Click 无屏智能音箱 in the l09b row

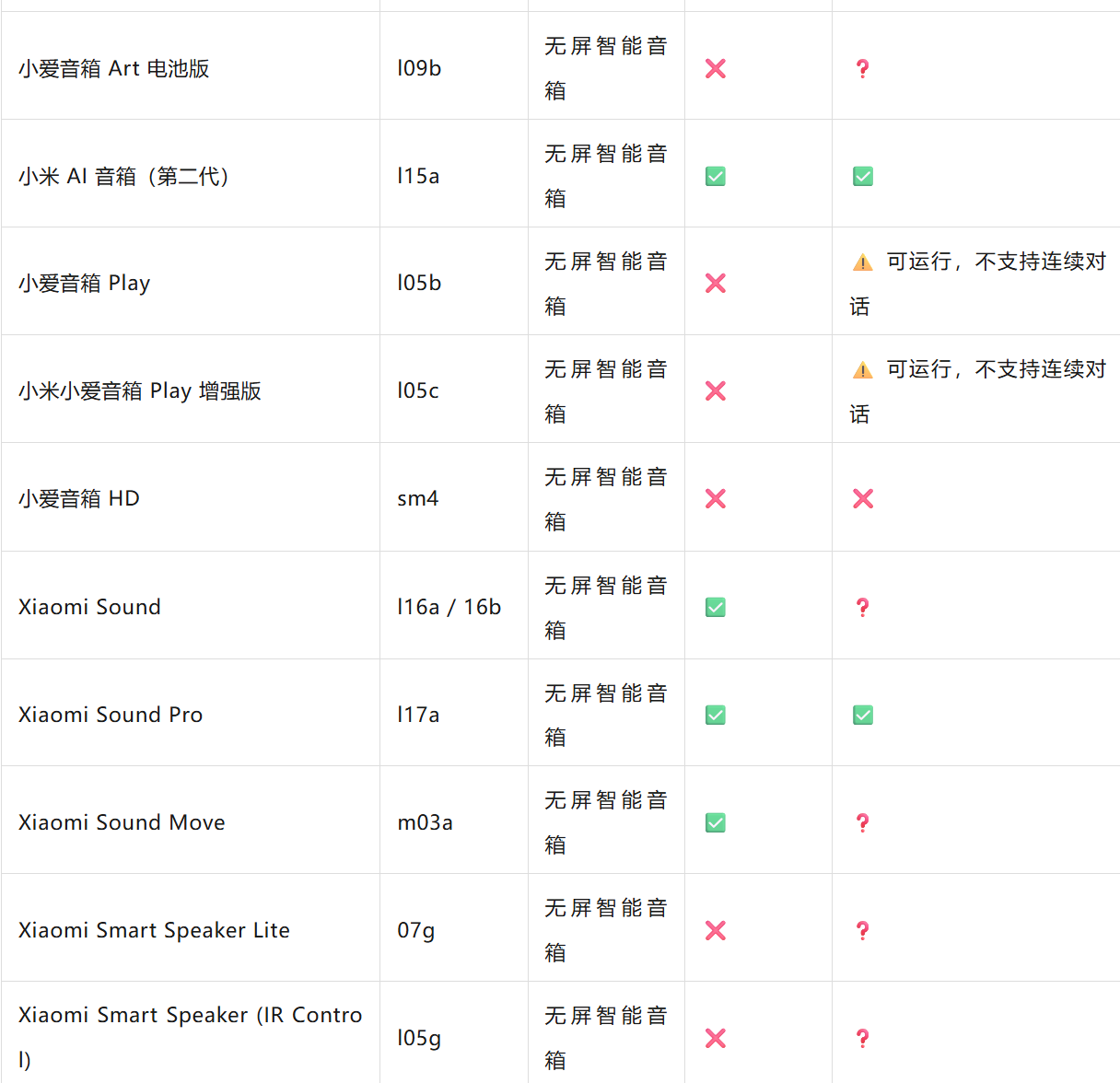tap(606, 68)
